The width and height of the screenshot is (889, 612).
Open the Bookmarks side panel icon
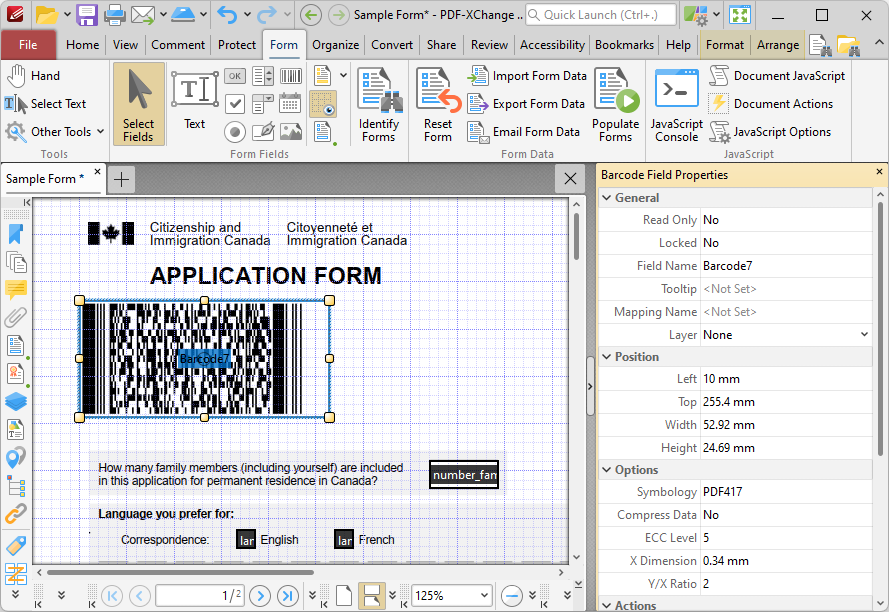click(16, 234)
